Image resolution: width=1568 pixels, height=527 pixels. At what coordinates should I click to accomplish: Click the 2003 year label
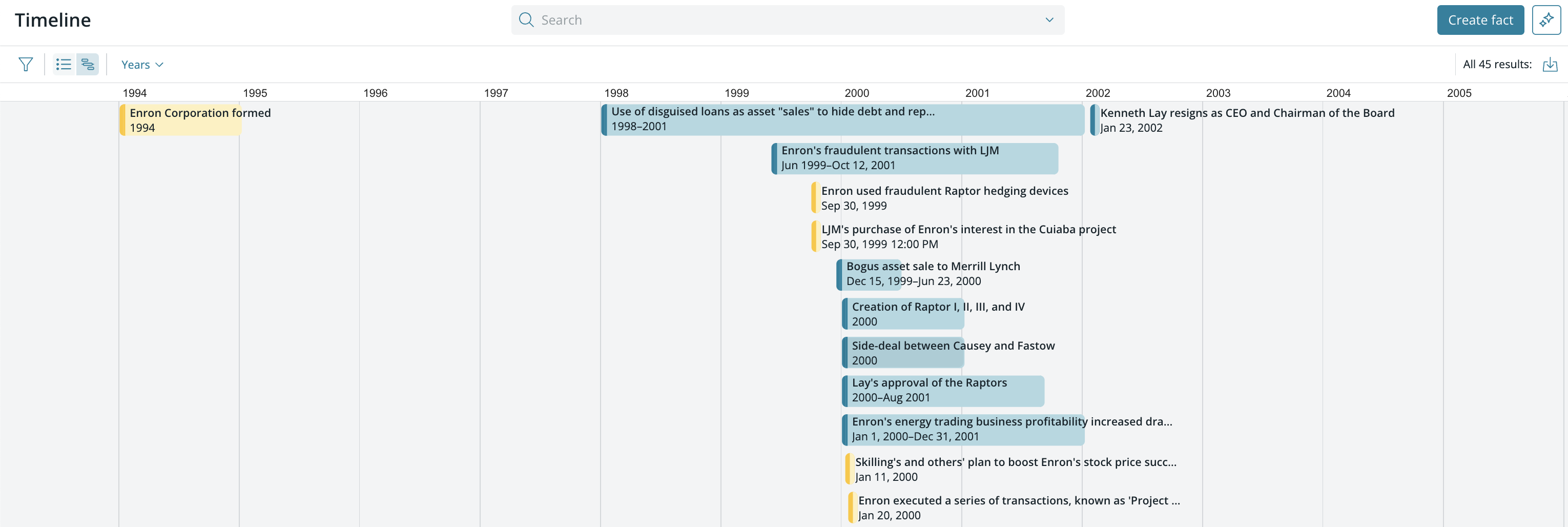[x=1218, y=93]
